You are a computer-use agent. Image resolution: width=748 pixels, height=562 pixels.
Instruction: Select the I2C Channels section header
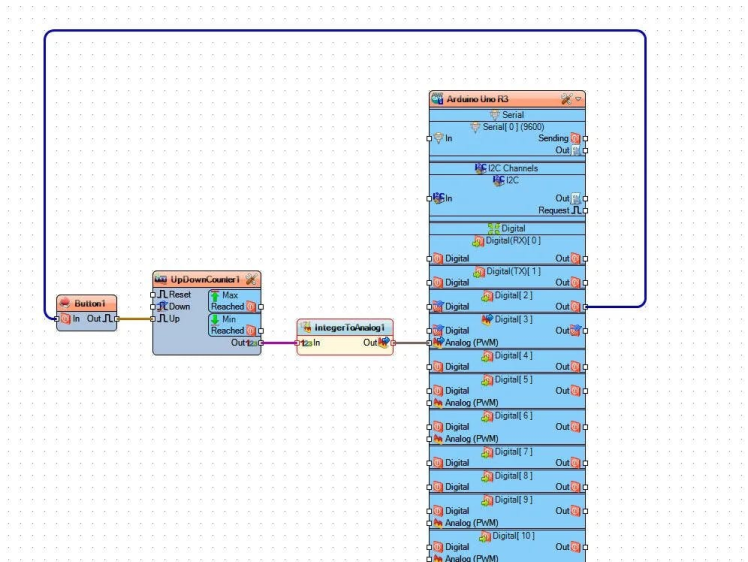pos(507,168)
